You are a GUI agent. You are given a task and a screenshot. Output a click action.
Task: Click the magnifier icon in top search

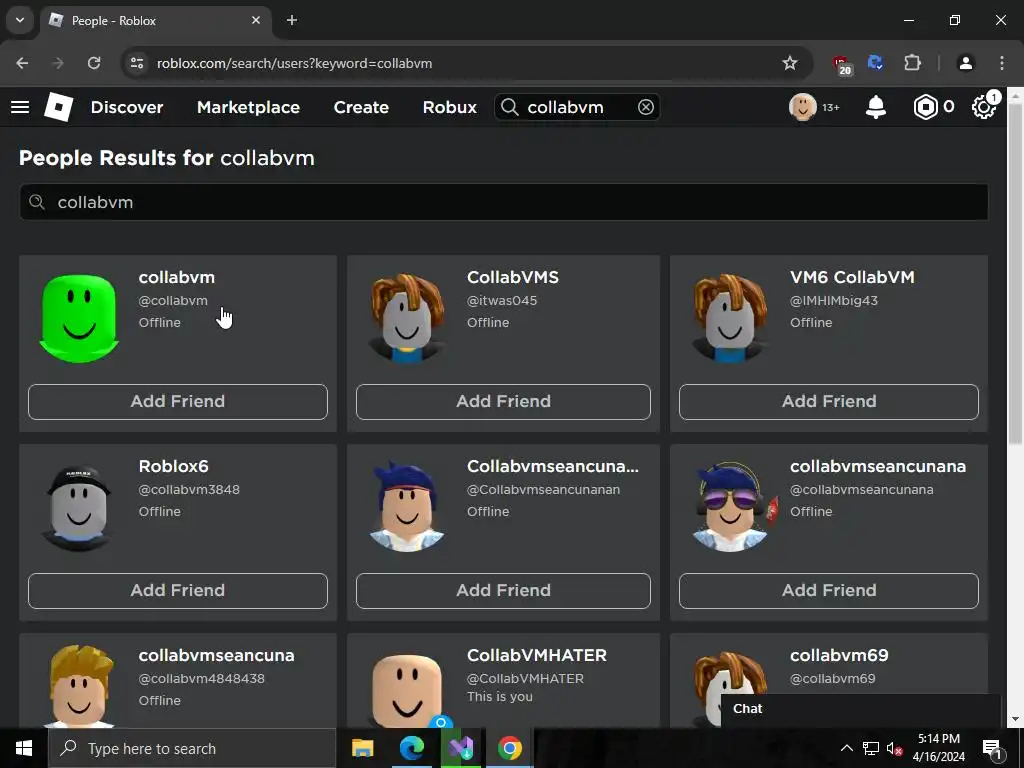(x=509, y=107)
